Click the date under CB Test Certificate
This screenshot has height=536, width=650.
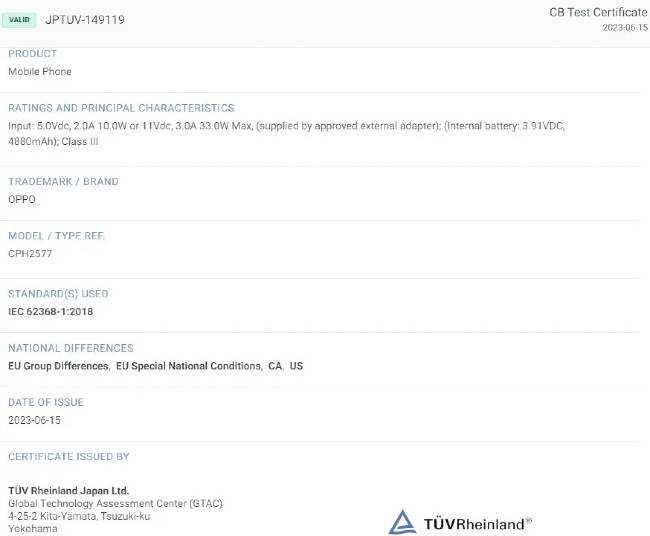pos(624,28)
